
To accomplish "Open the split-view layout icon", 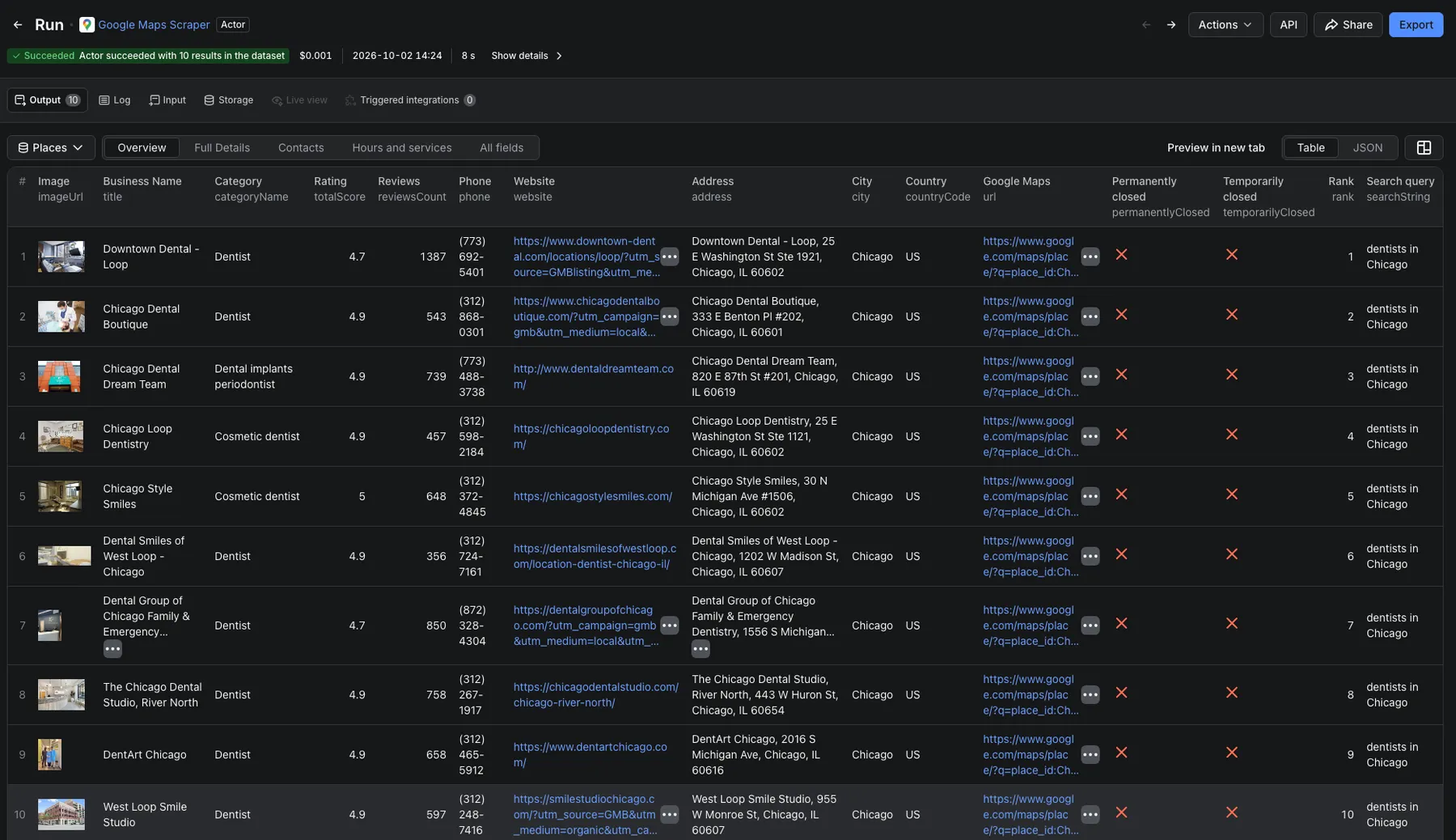I will [x=1424, y=147].
